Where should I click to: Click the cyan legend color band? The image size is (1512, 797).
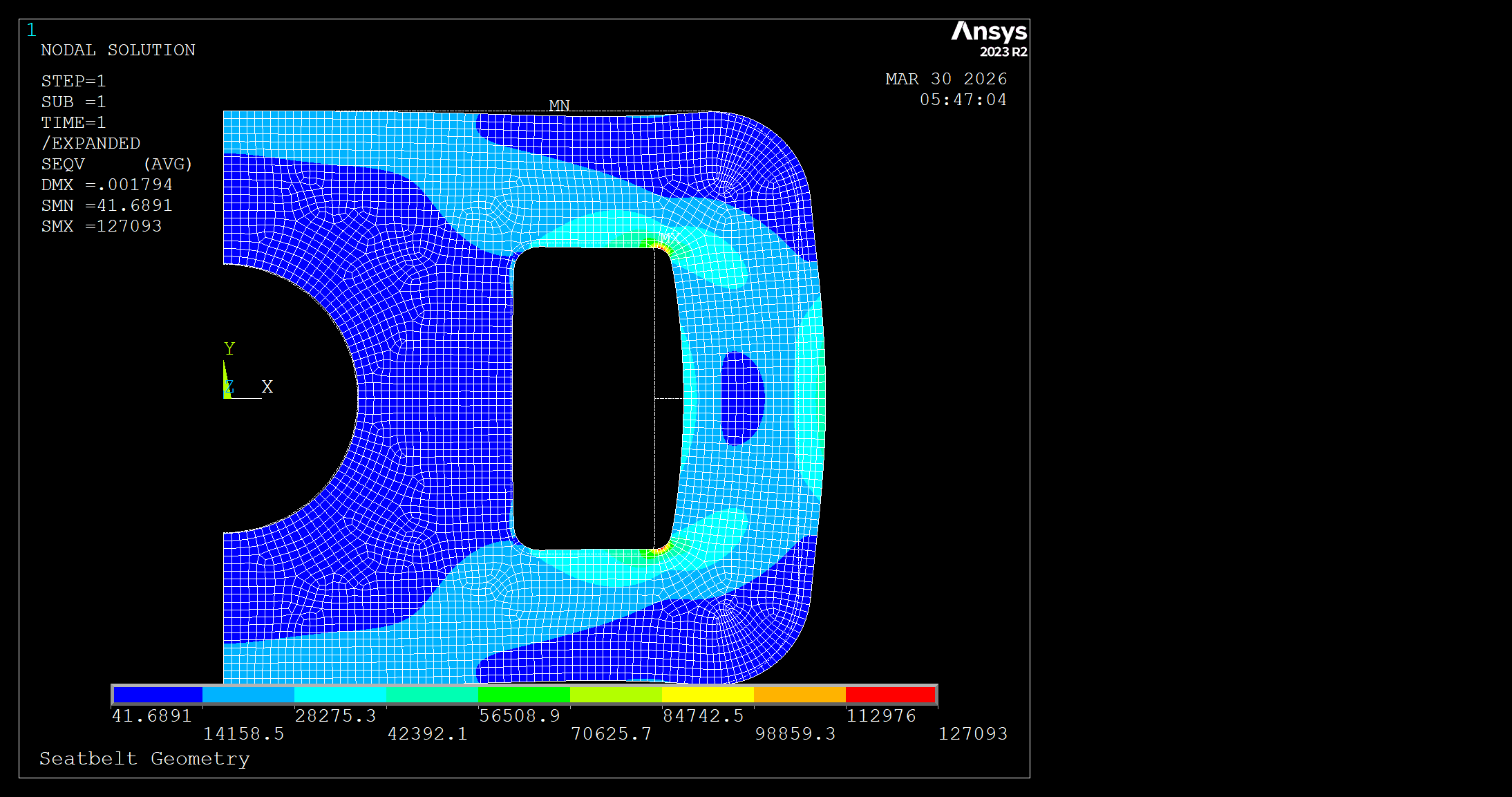[340, 694]
